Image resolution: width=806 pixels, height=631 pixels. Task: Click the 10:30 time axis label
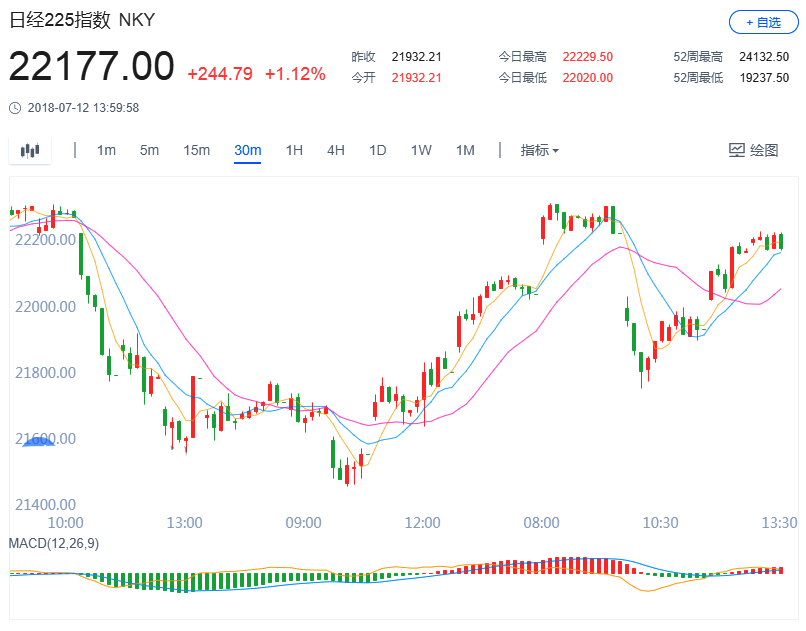point(661,523)
